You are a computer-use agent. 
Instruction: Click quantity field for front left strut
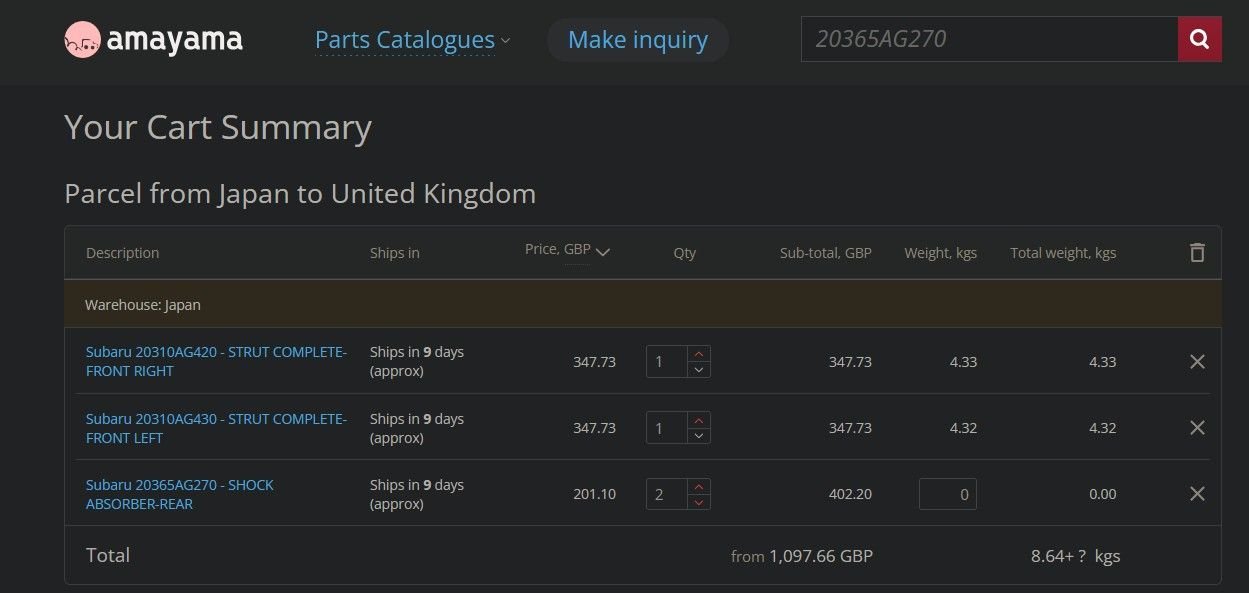(667, 428)
